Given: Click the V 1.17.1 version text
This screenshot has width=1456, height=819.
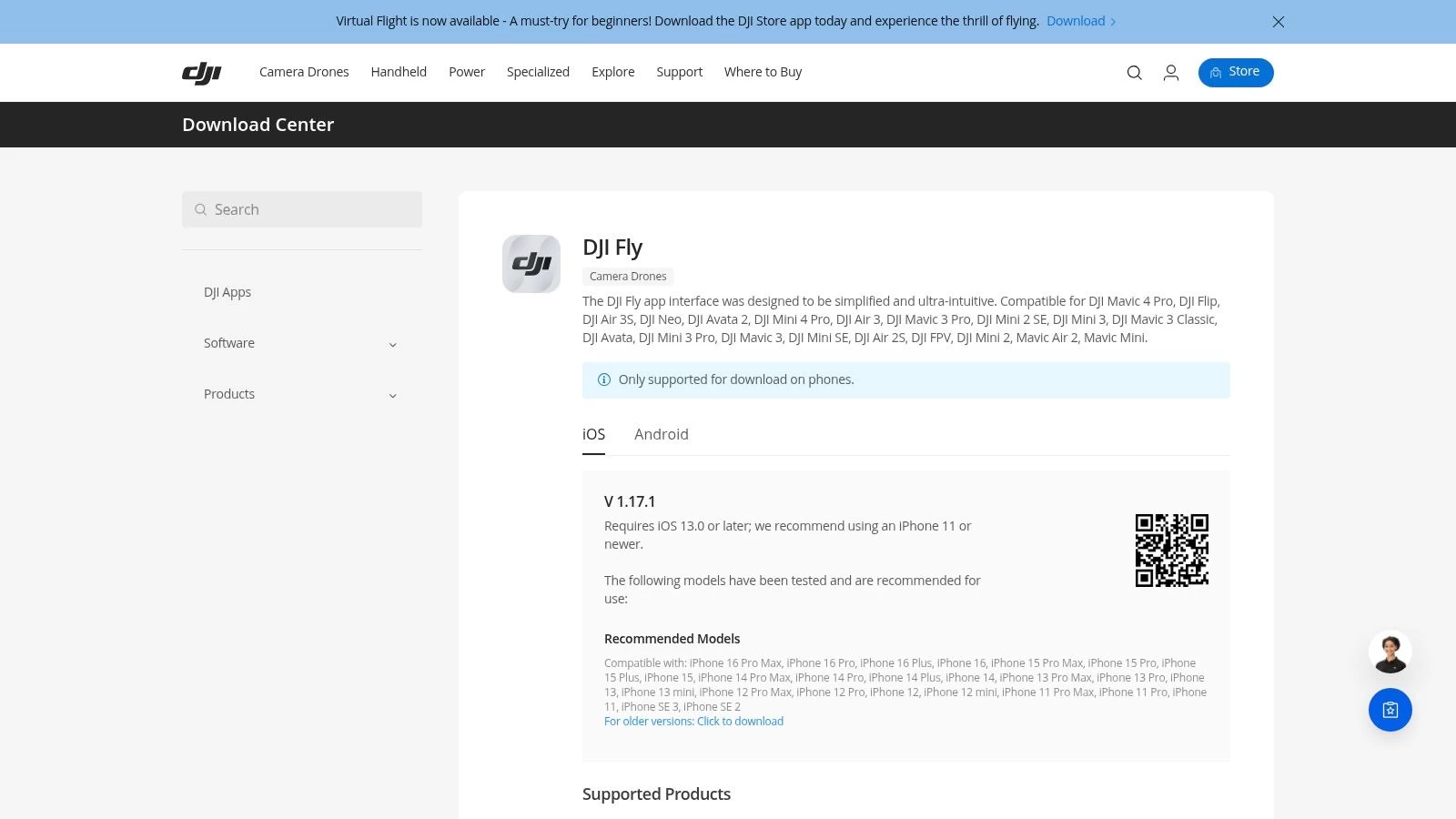Looking at the screenshot, I should (x=630, y=501).
